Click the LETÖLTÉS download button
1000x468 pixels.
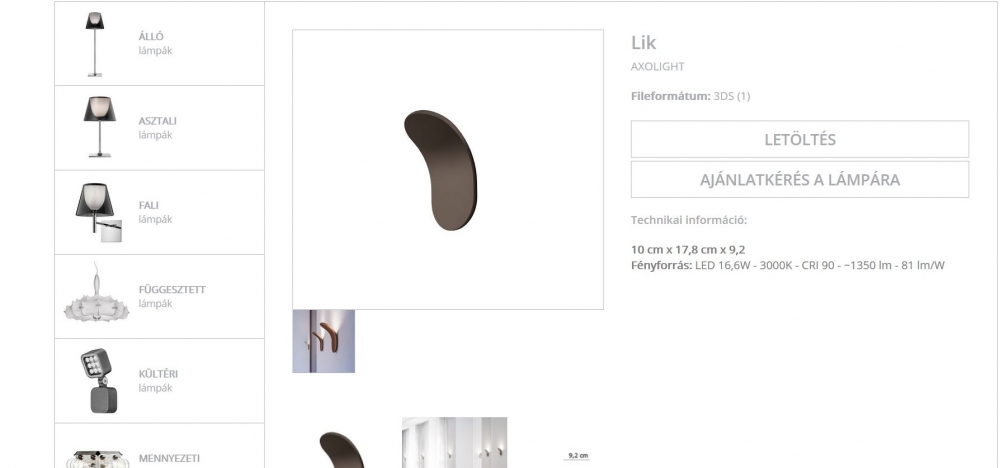click(x=800, y=139)
